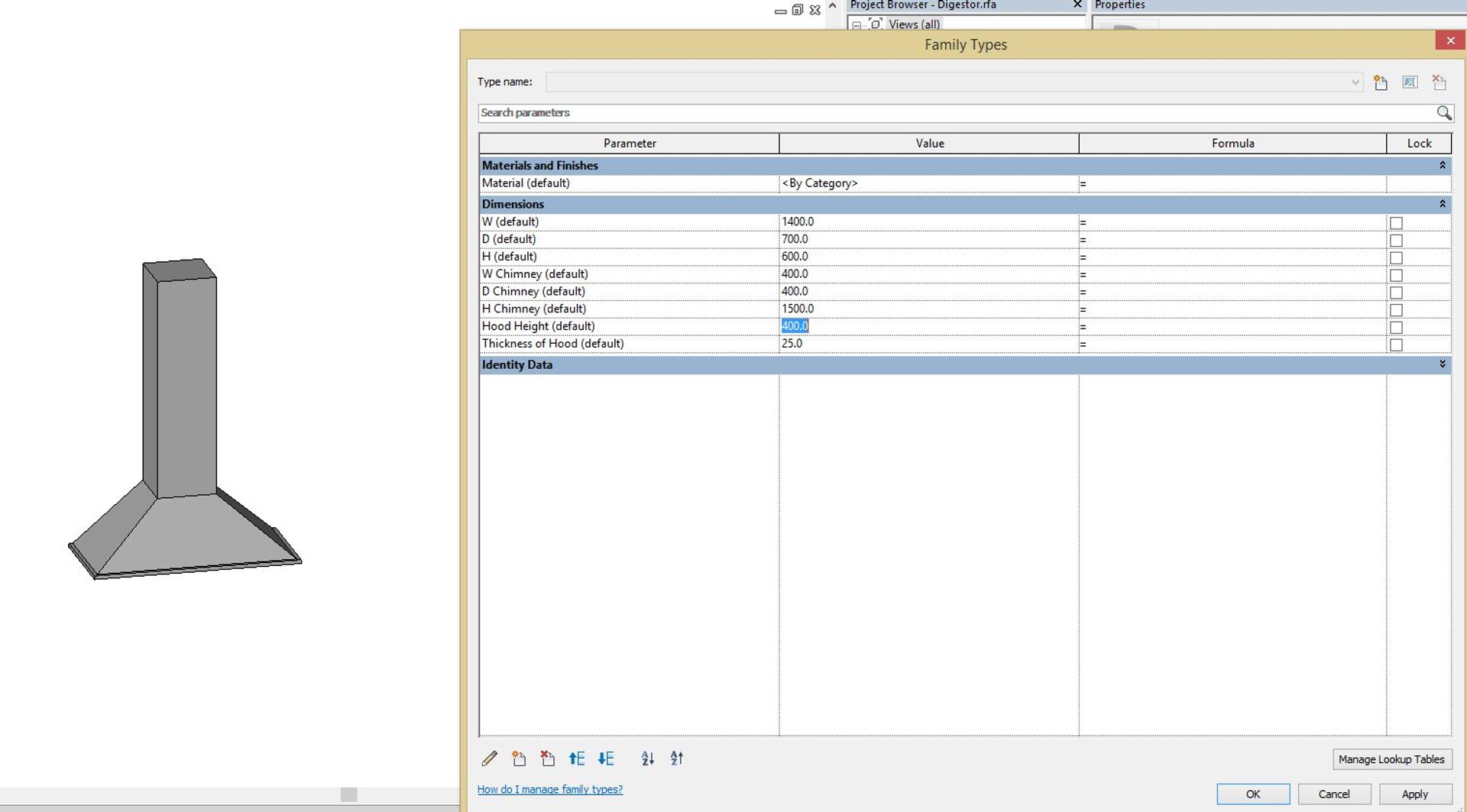
Task: Open How do I manage family types link
Action: pos(550,789)
